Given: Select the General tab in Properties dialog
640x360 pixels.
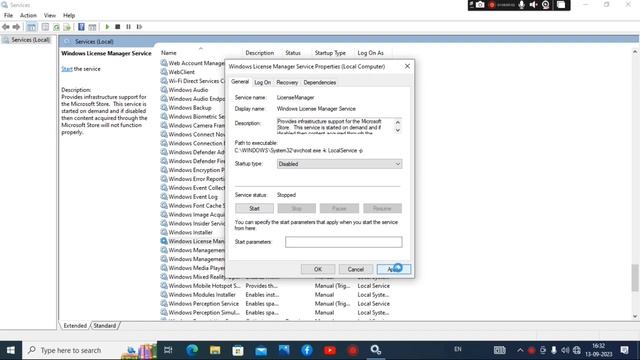Looking at the screenshot, I should [240, 82].
